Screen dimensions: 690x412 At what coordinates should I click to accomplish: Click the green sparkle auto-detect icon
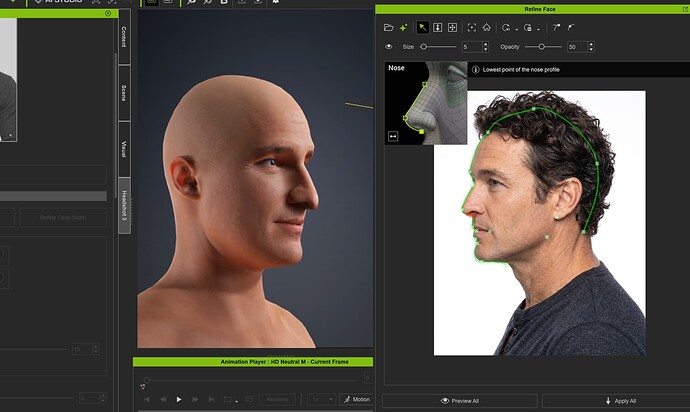404,28
